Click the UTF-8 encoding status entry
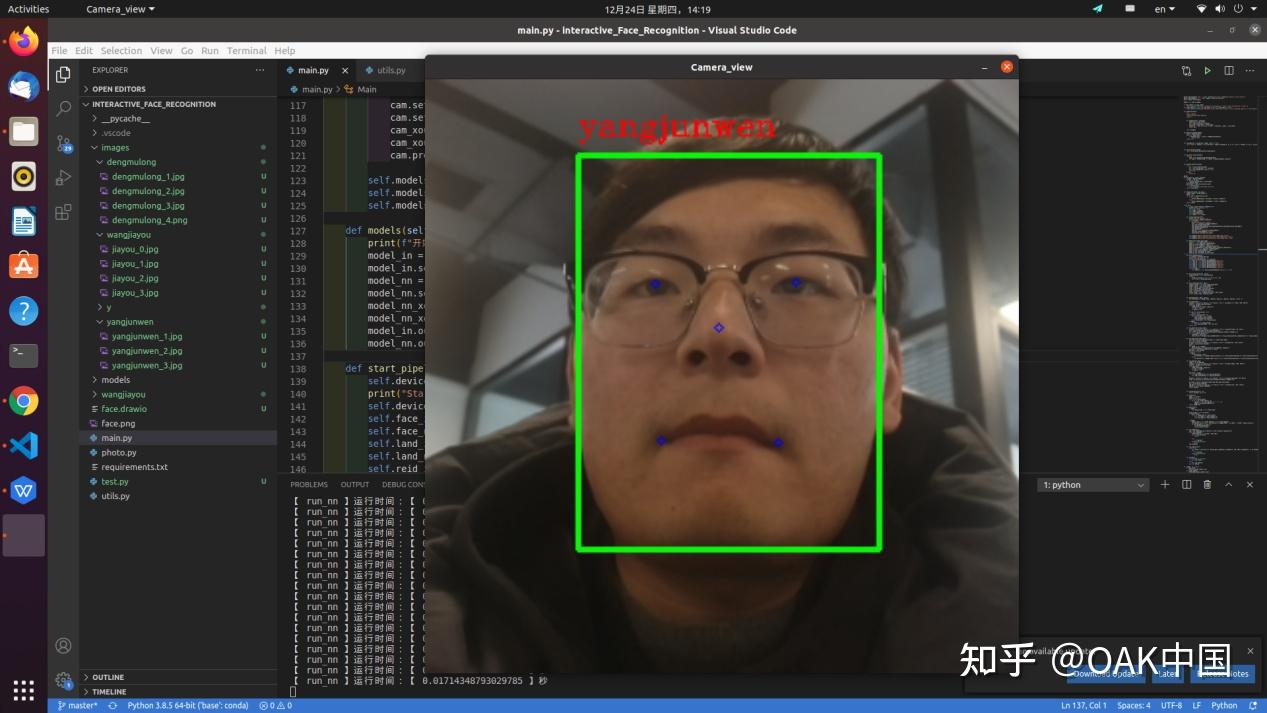Viewport: 1267px width, 713px height. pos(1171,705)
